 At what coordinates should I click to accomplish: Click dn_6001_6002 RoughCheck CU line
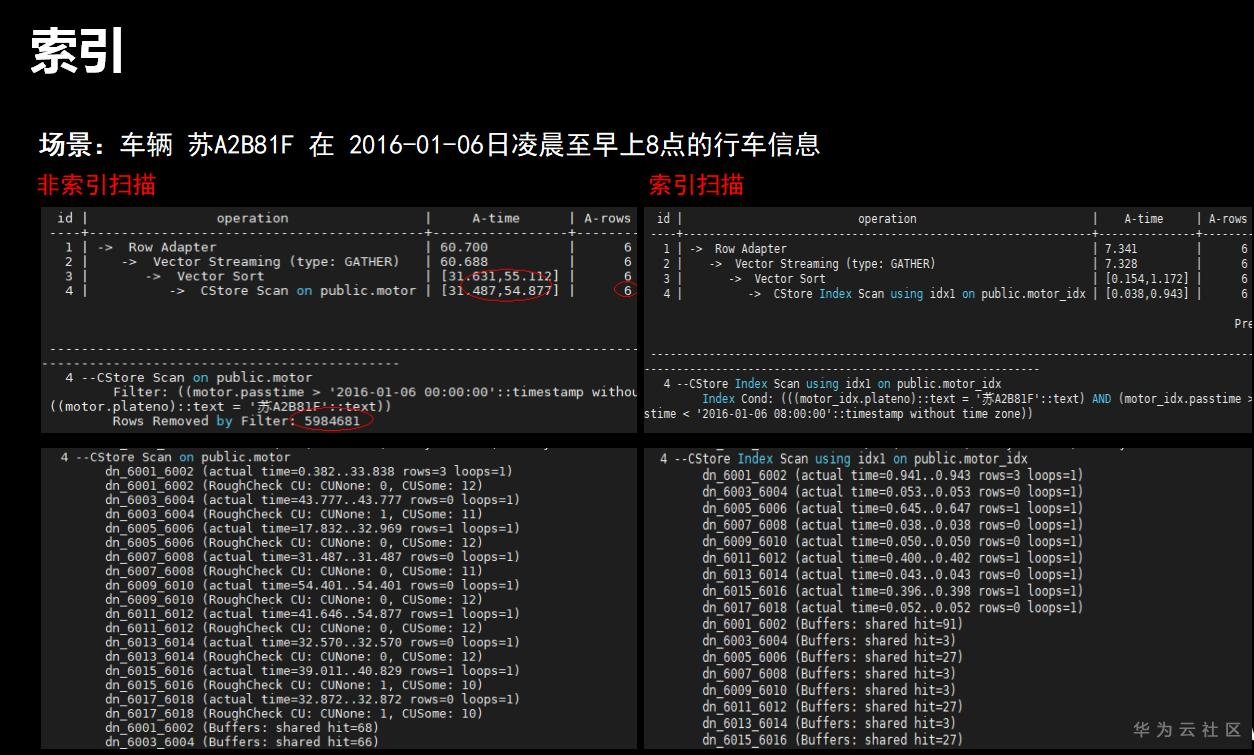click(x=293, y=485)
